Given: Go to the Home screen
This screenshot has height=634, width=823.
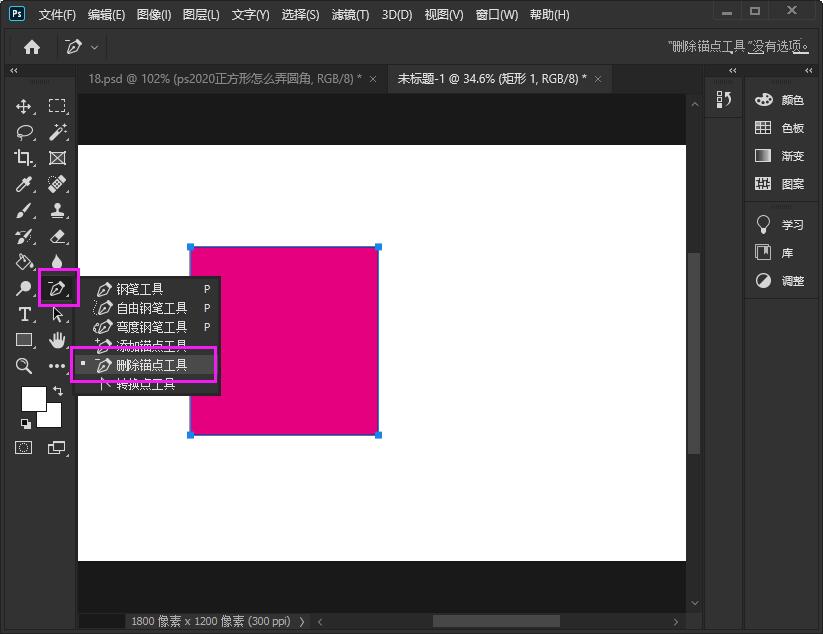Looking at the screenshot, I should point(31,47).
